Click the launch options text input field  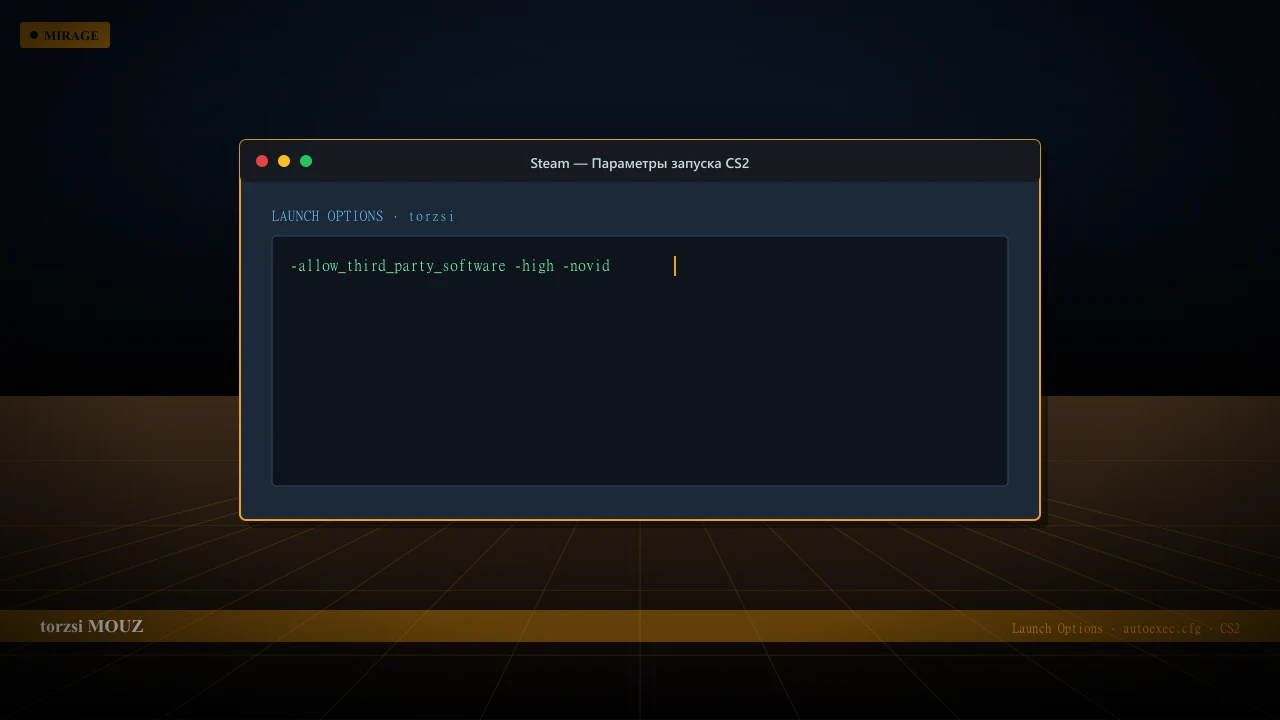(x=640, y=361)
